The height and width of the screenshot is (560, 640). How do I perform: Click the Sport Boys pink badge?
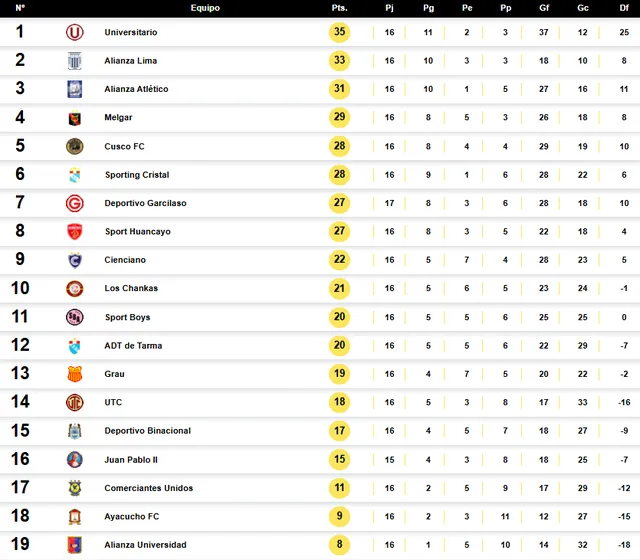click(75, 317)
